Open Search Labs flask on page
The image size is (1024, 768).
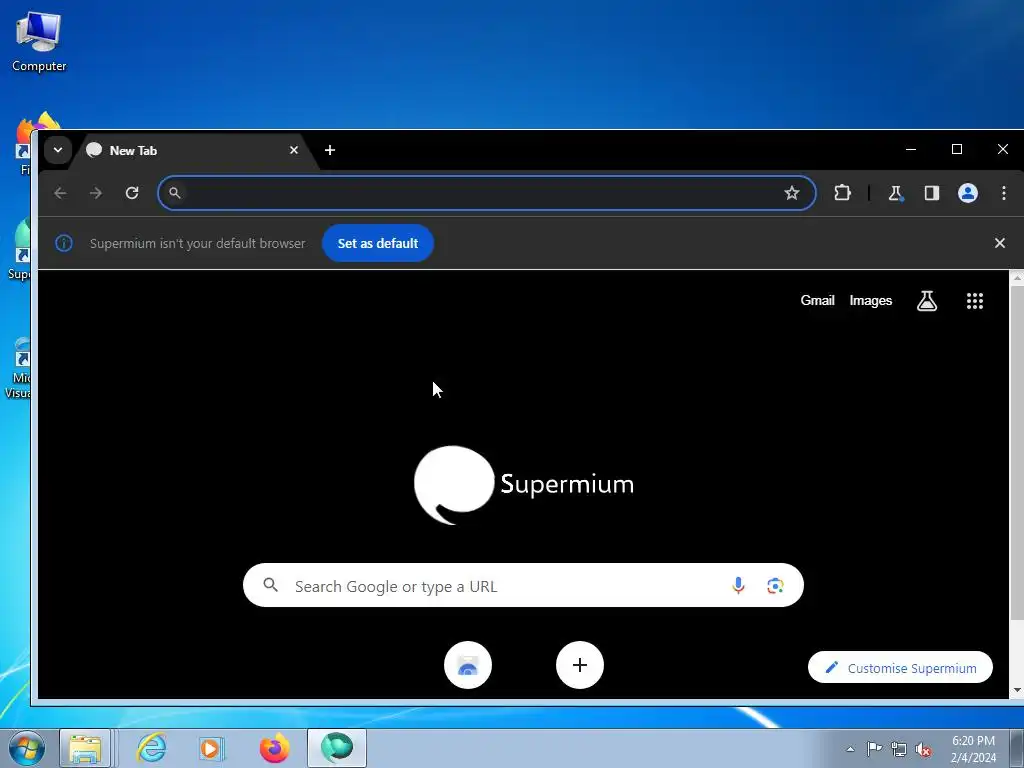[927, 300]
